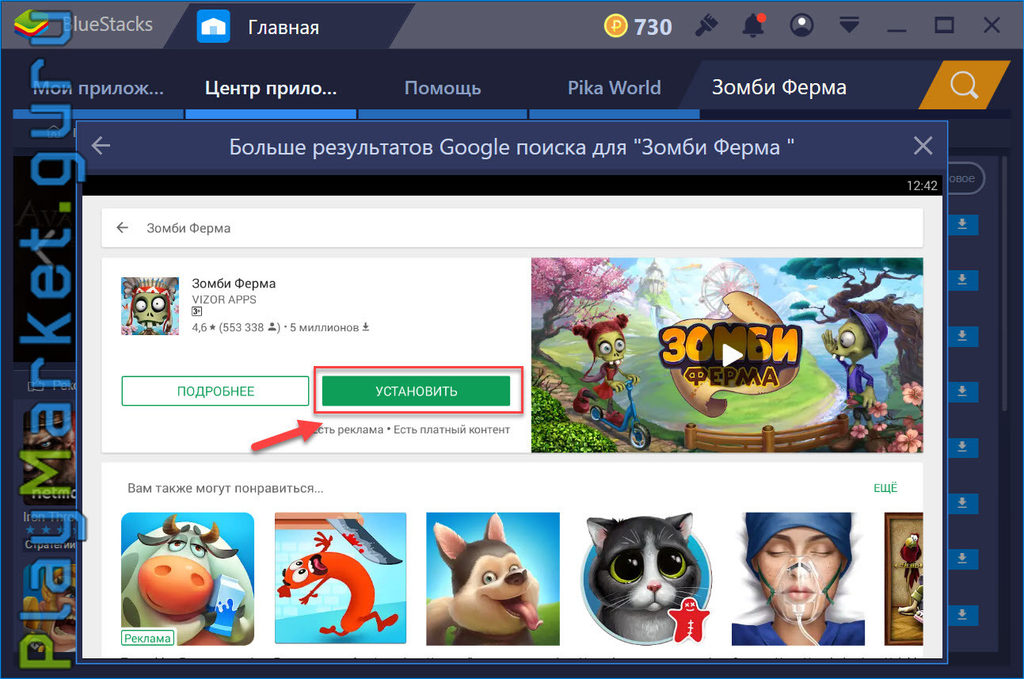Open the surgery patient game thumbnail
Screen dimensions: 1024x679
798,578
